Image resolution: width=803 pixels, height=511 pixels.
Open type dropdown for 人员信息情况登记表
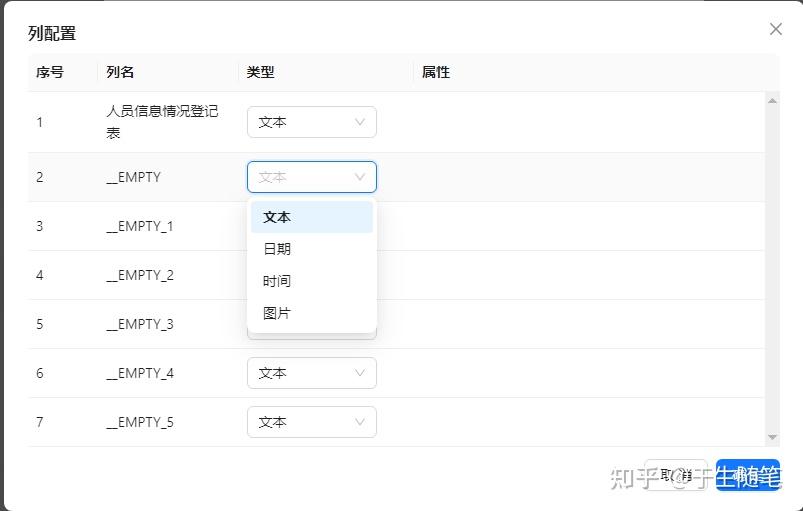click(x=311, y=122)
